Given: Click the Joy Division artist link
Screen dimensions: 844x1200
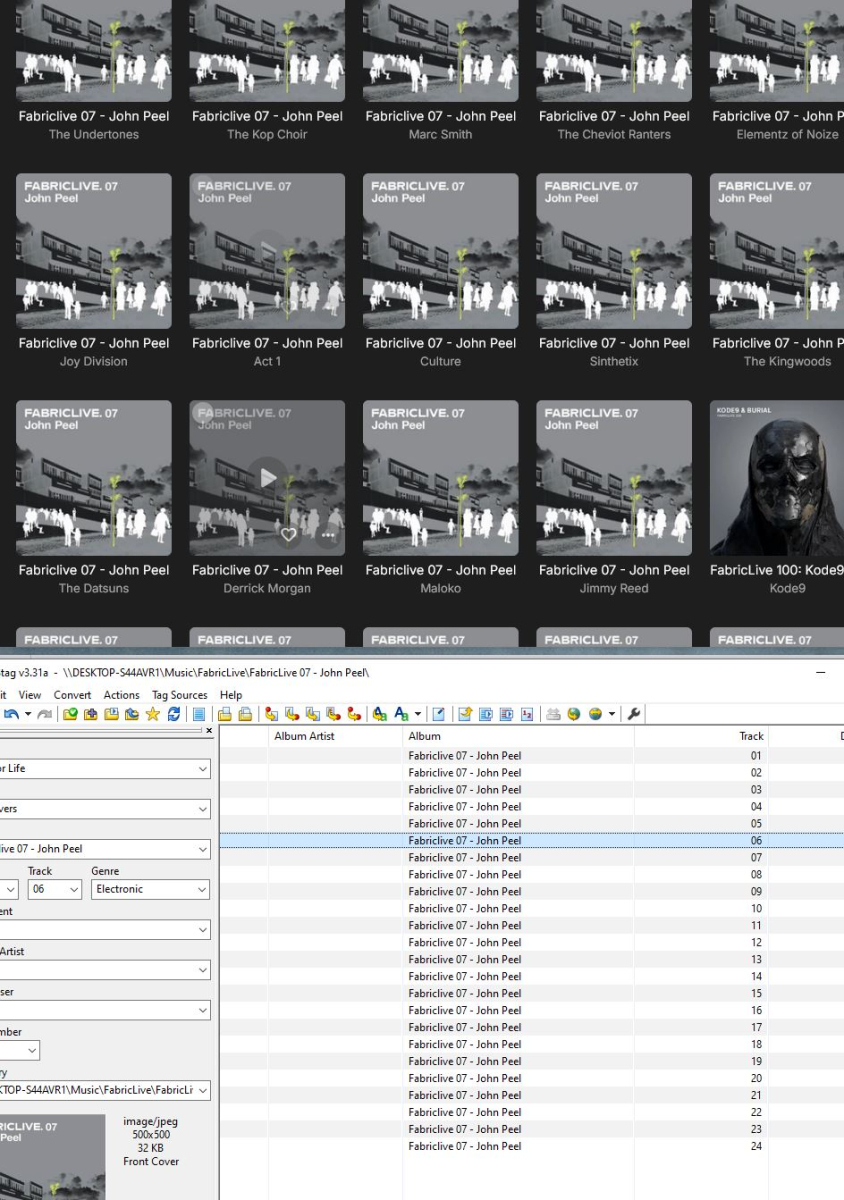Looking at the screenshot, I should pos(93,362).
